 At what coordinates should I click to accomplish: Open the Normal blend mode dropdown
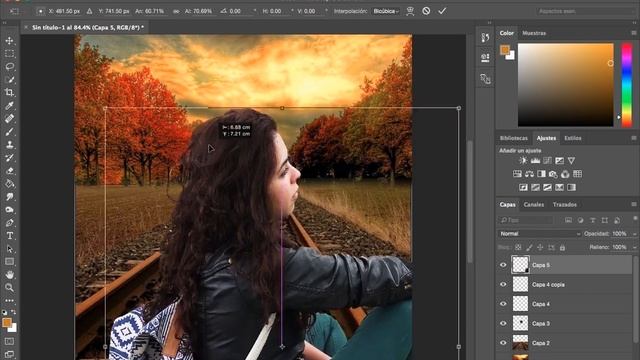coord(539,233)
